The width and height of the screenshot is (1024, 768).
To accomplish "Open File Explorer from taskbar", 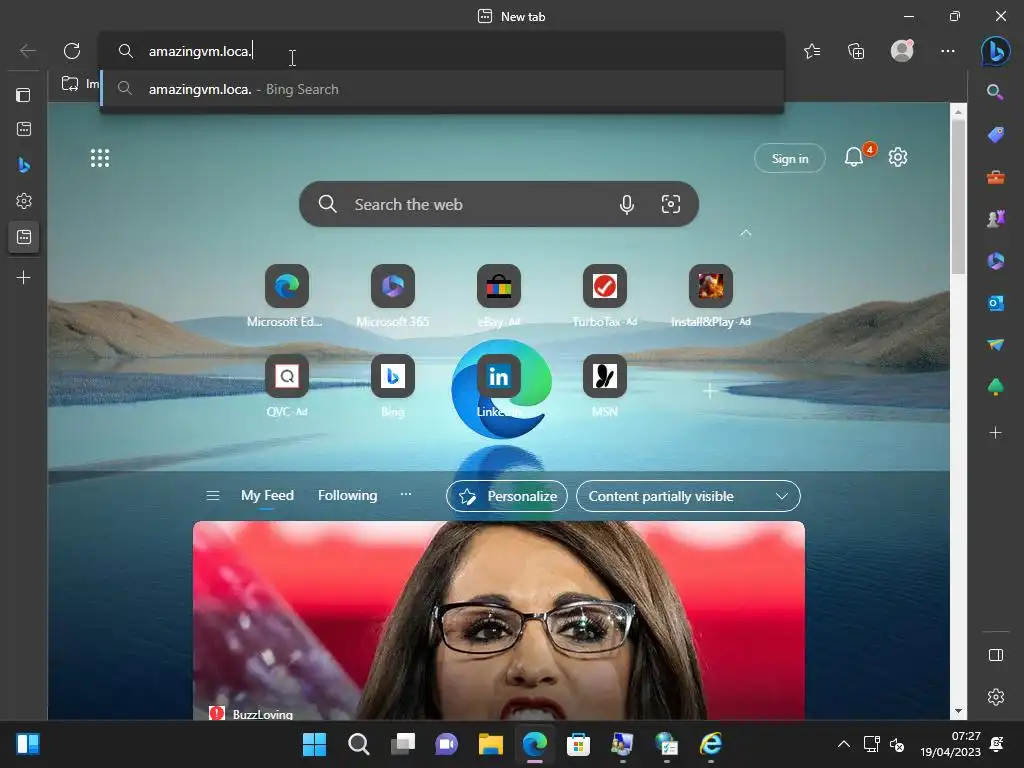I will pyautogui.click(x=490, y=744).
